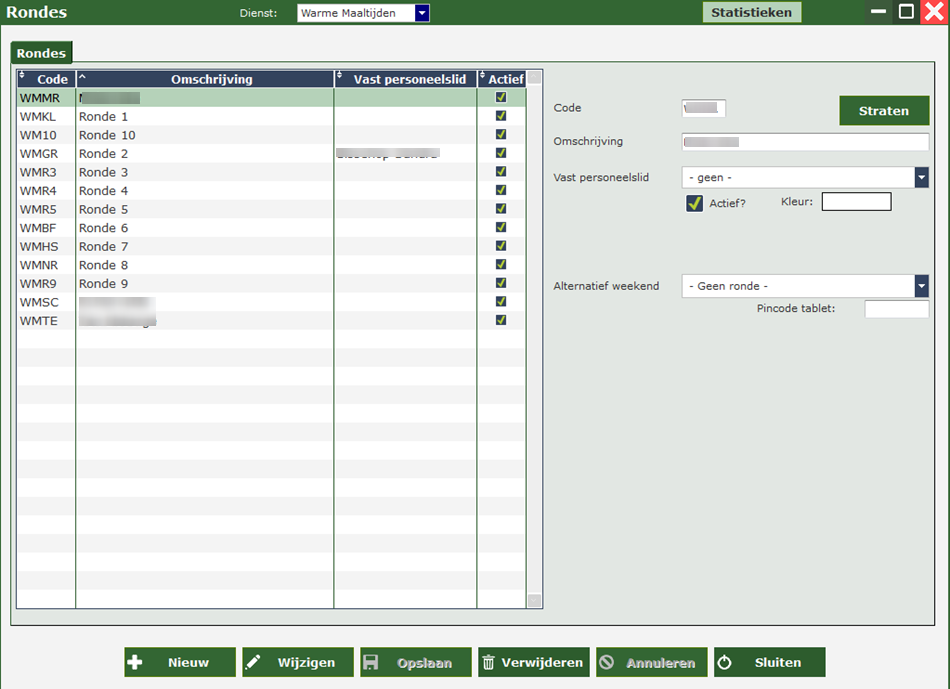
Task: Expand the Vast personeelslid dropdown
Action: tap(921, 177)
